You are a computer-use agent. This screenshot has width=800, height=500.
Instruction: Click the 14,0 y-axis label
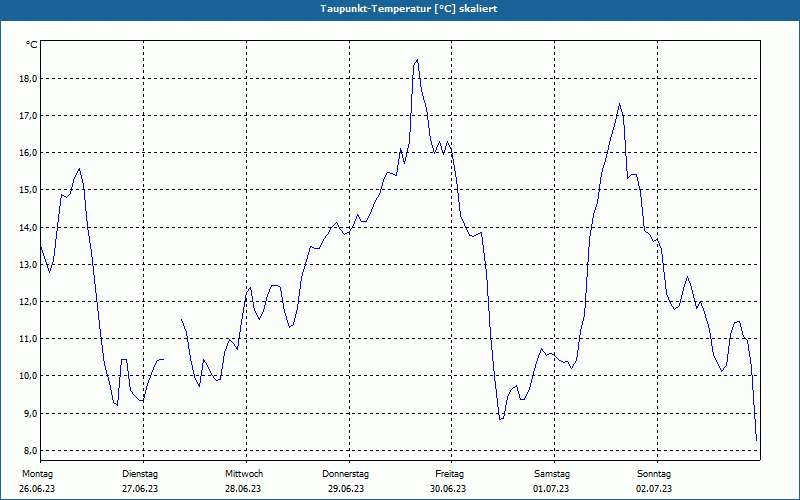point(28,227)
